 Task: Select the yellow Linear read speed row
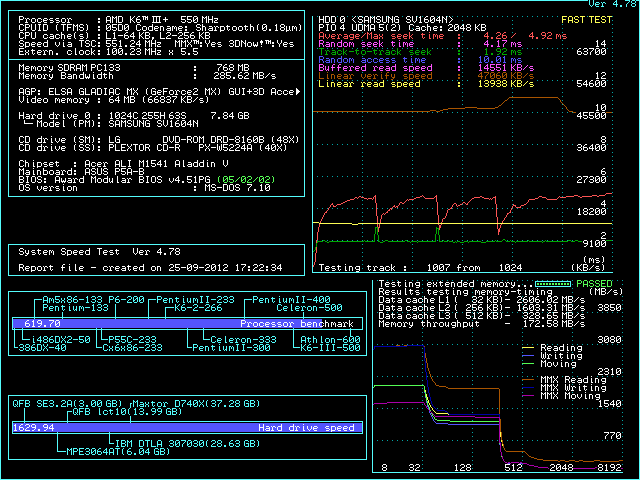[x=426, y=84]
